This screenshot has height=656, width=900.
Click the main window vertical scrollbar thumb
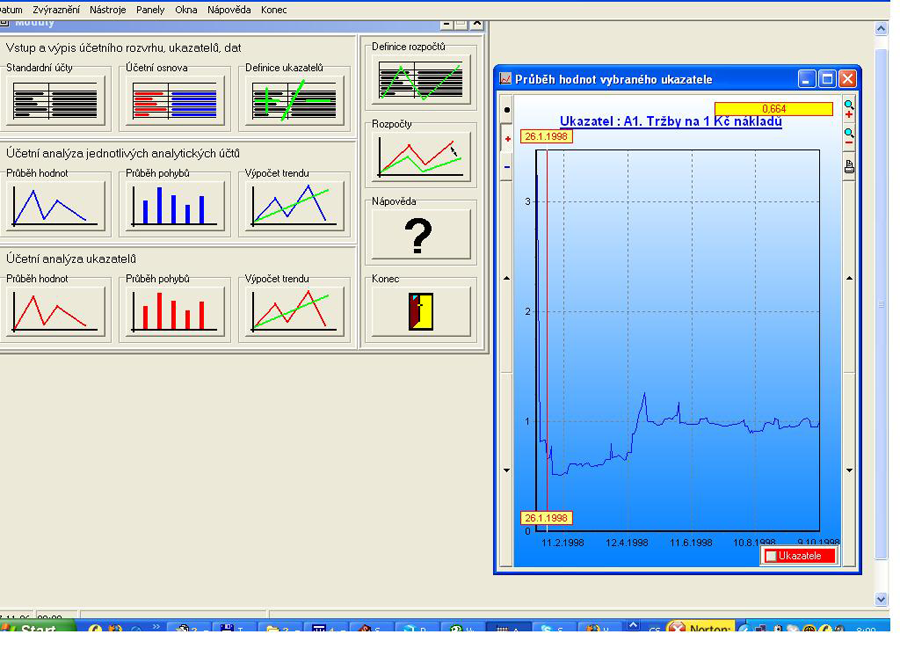coord(881,304)
